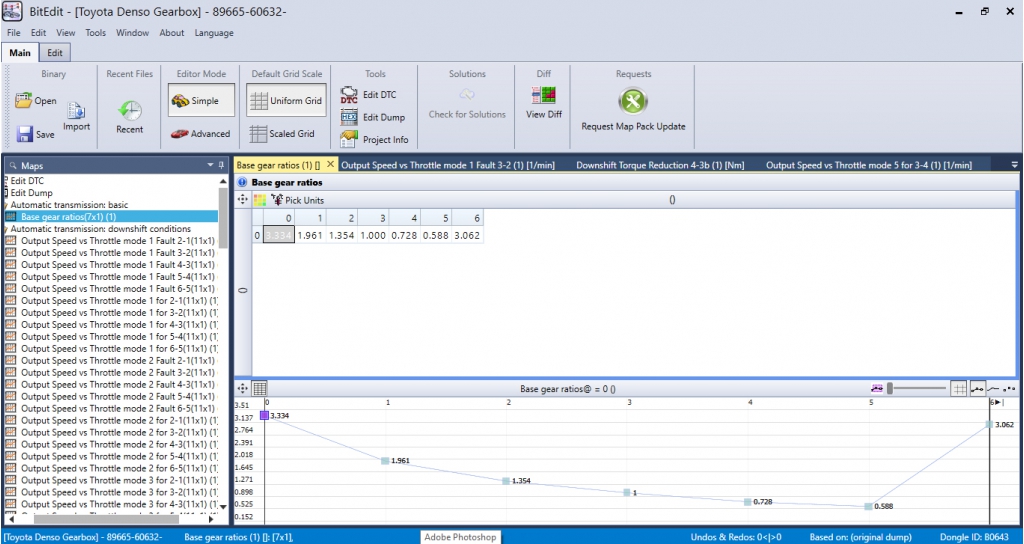Open the Edit menu
This screenshot has width=1024, height=544.
[39, 33]
